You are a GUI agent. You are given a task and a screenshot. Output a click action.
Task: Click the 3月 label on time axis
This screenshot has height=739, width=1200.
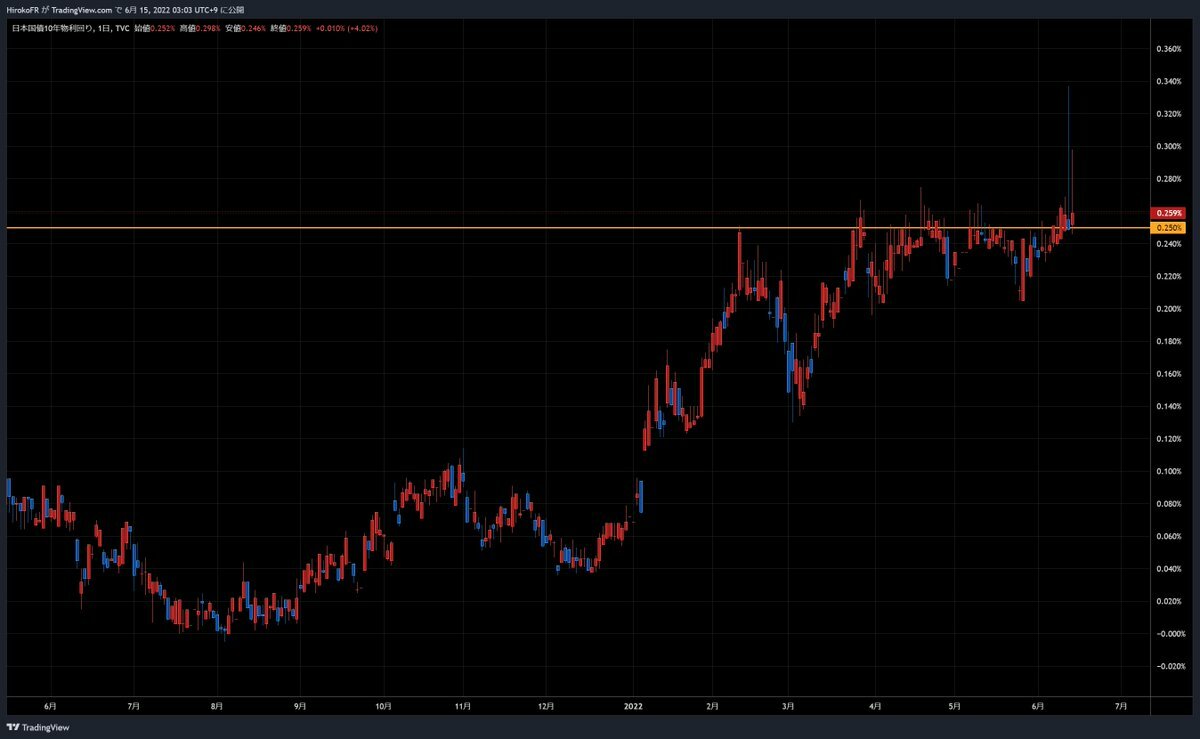(788, 705)
